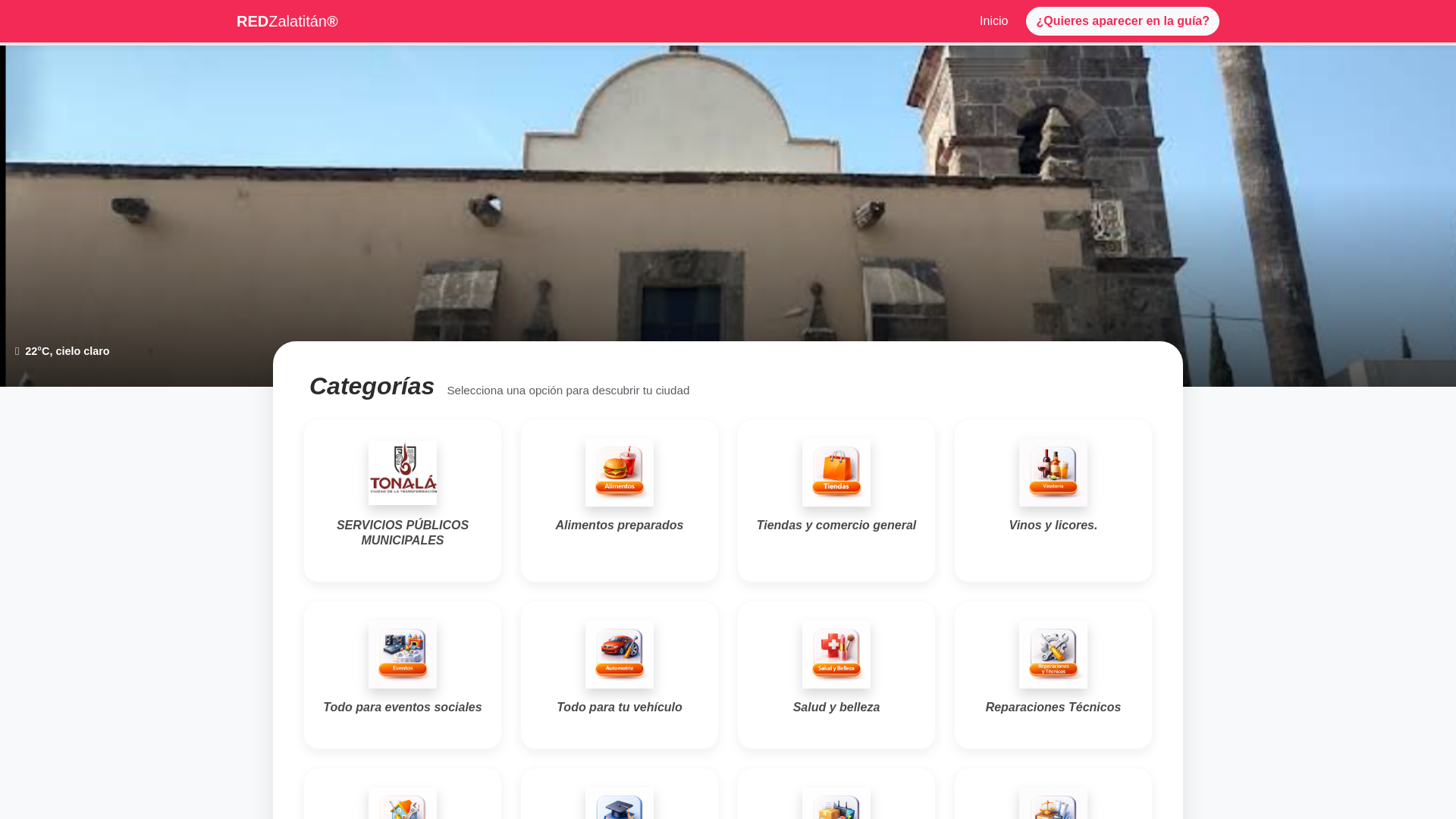Open the Vinatería bottles icon
The image size is (1456, 819).
[1053, 472]
